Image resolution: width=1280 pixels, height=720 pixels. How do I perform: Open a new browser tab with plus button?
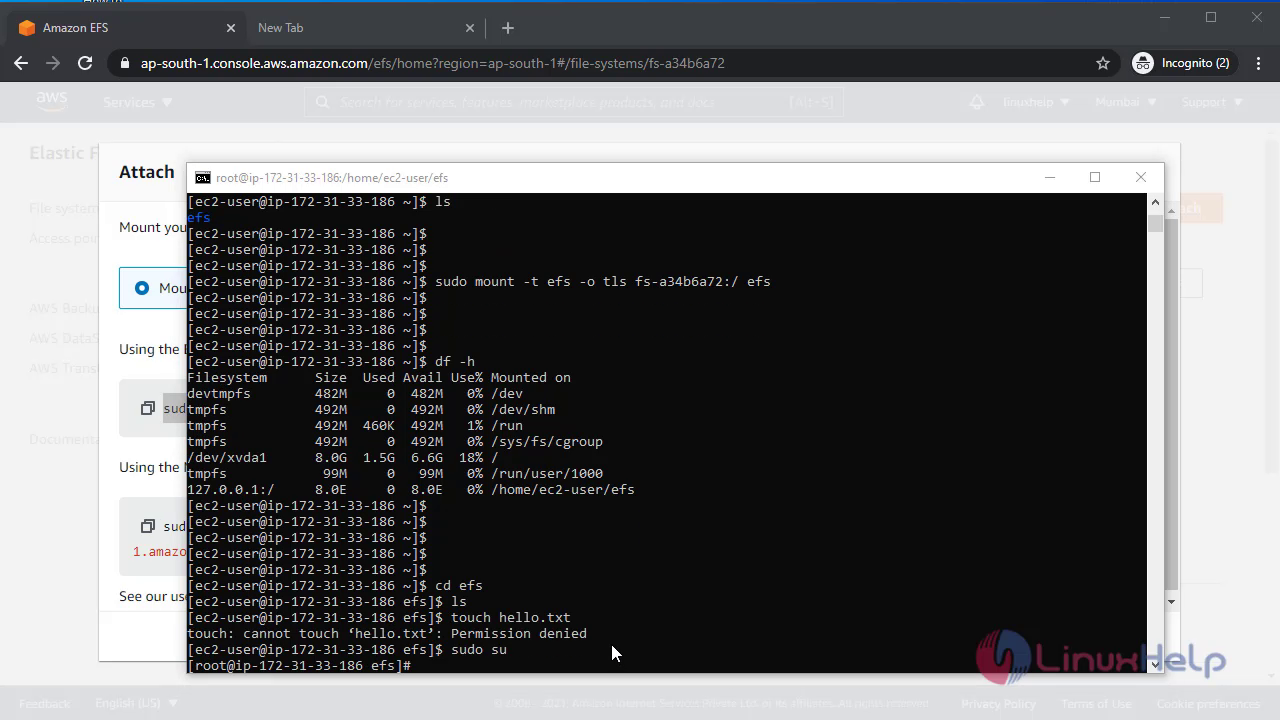(508, 28)
